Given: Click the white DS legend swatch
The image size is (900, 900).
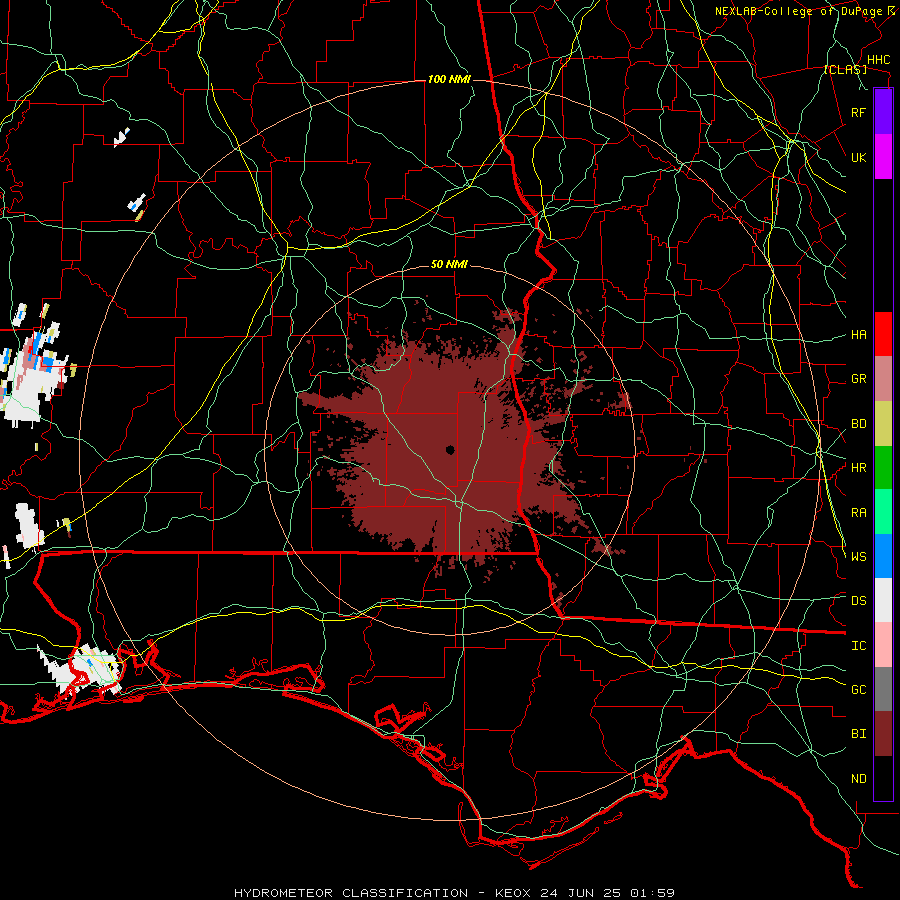Looking at the screenshot, I should coord(883,600).
